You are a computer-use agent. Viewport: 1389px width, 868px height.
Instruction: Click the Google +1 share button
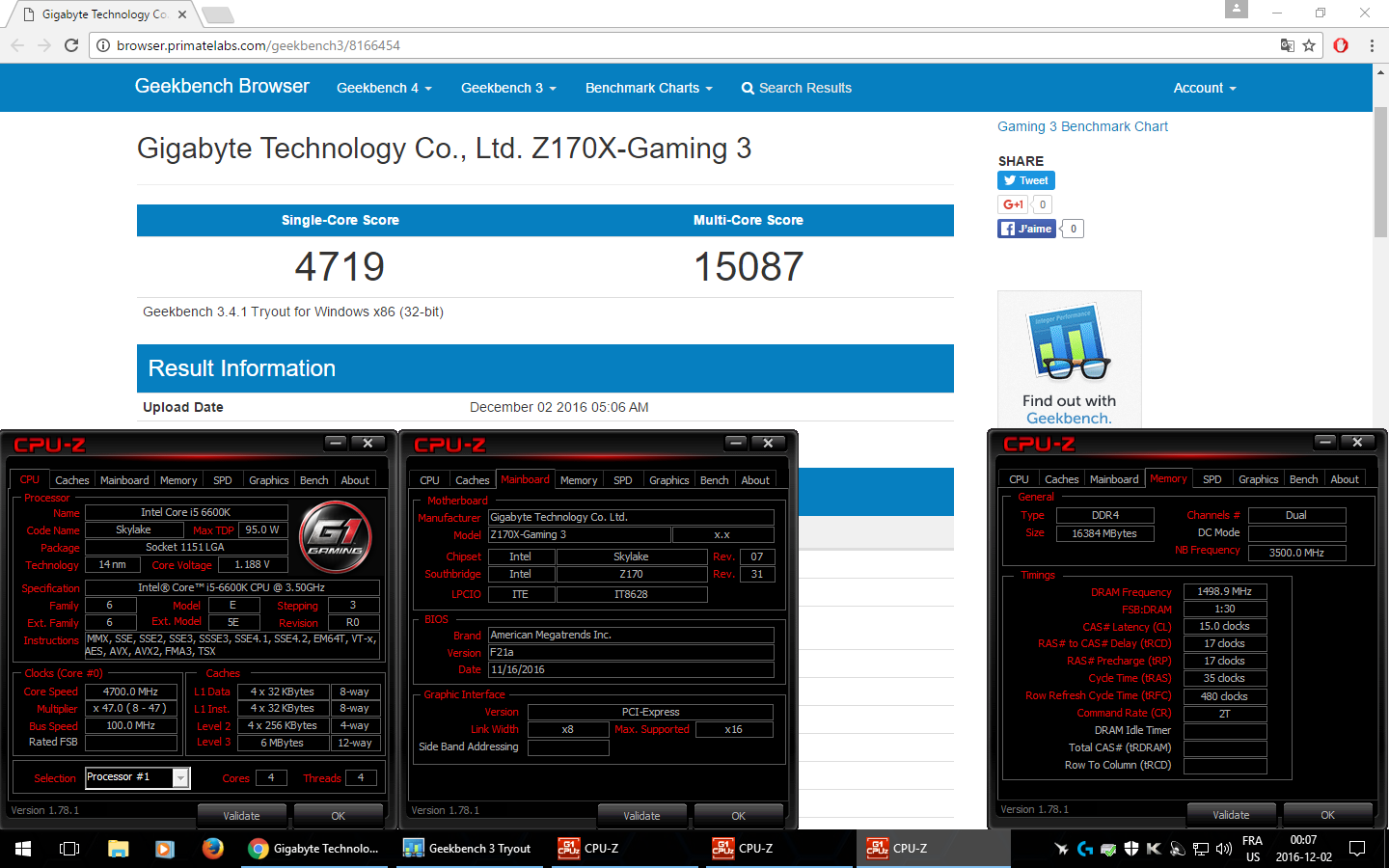pyautogui.click(x=1013, y=204)
